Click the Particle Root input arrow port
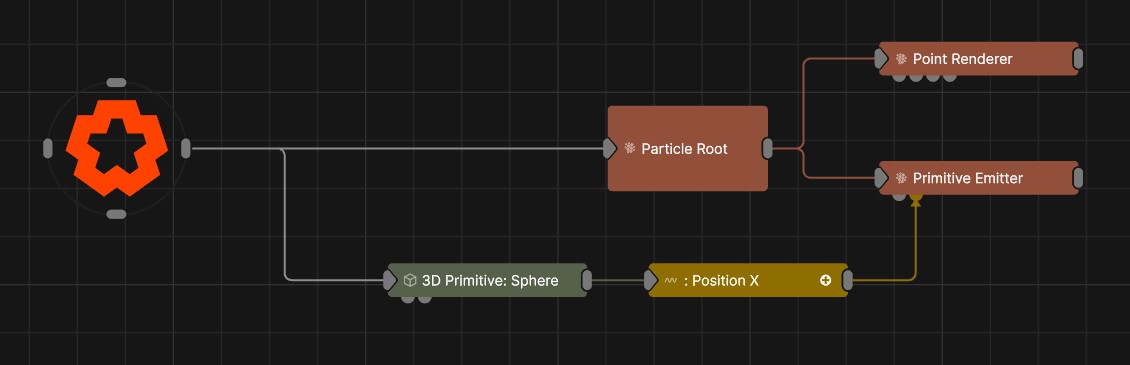1130x365 pixels. 610,149
